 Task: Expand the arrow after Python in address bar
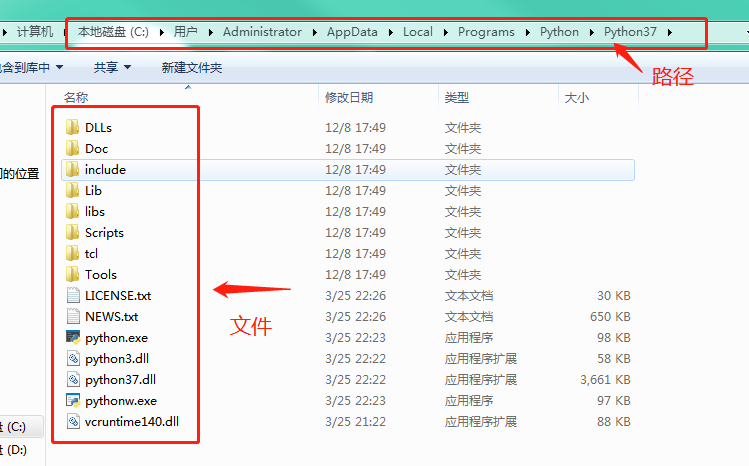click(592, 32)
